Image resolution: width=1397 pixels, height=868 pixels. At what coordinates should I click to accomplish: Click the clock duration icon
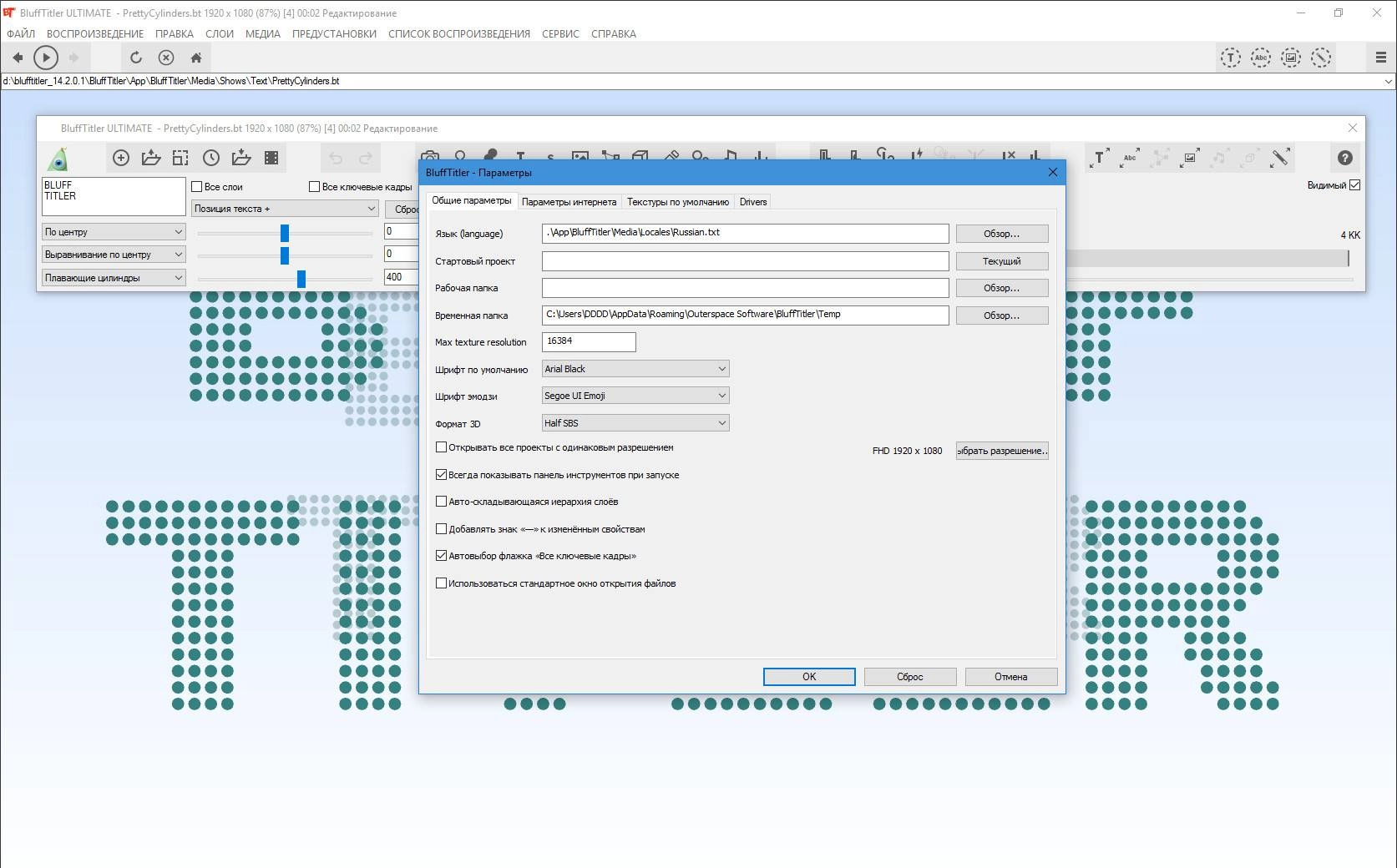(x=211, y=158)
